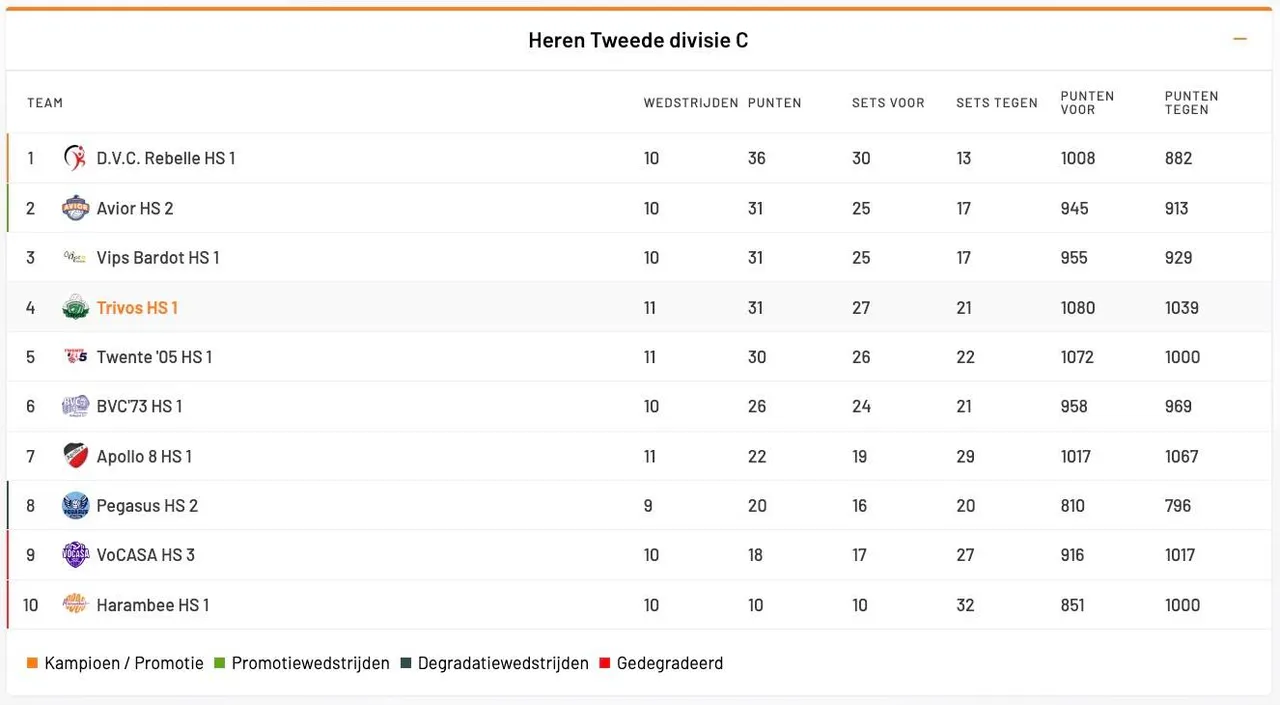This screenshot has width=1280, height=705.
Task: Click the Heren Tweede divisie C title
Action: [638, 41]
